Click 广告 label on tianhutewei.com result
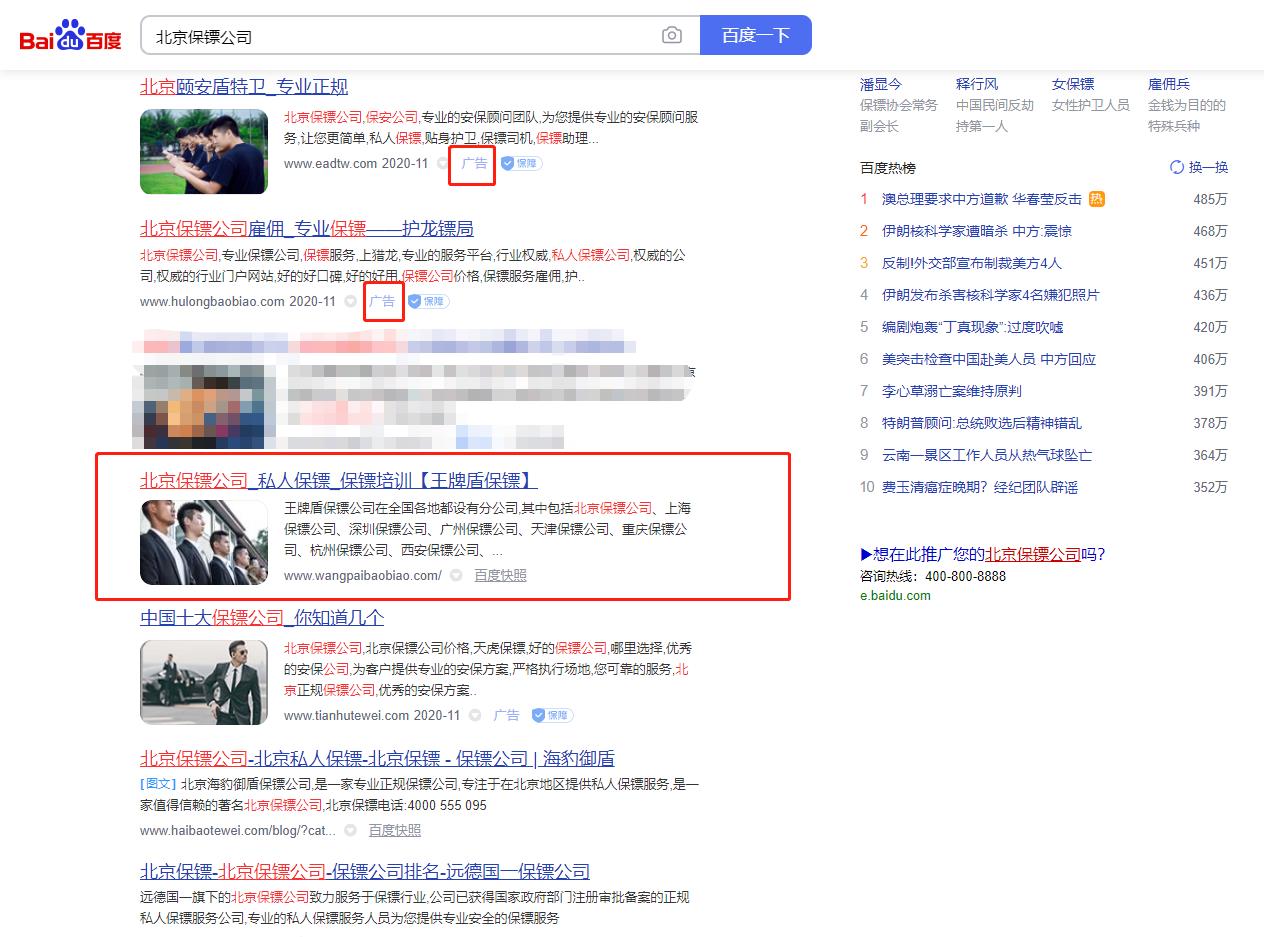 point(507,715)
